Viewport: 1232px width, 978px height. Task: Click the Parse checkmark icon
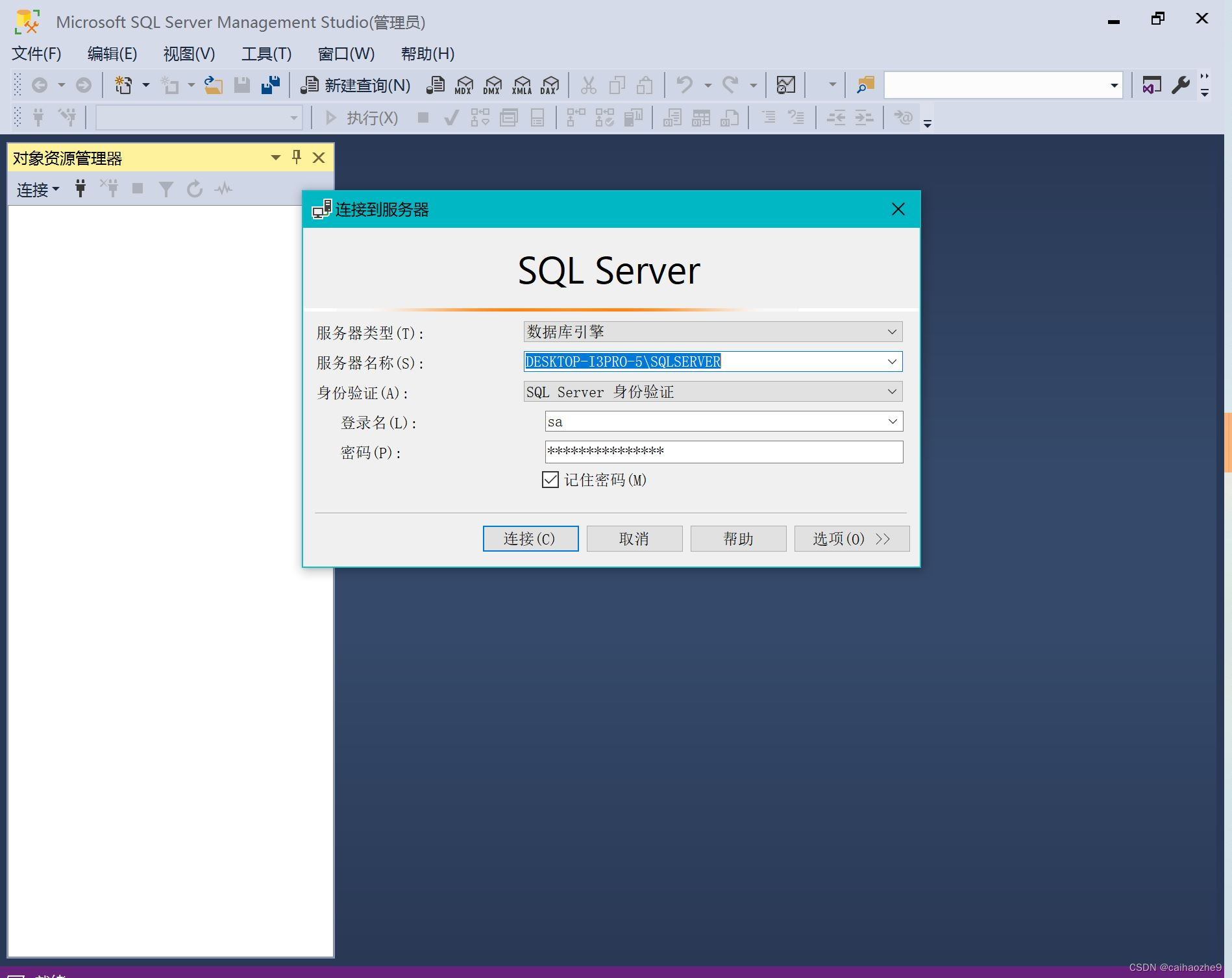click(451, 117)
